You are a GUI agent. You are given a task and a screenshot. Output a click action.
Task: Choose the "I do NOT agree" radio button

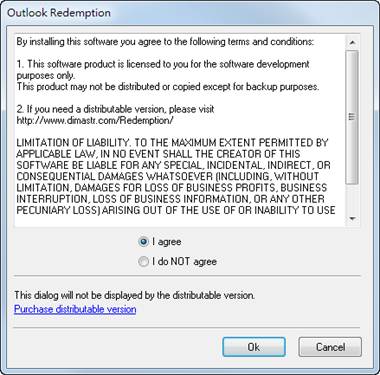click(143, 262)
